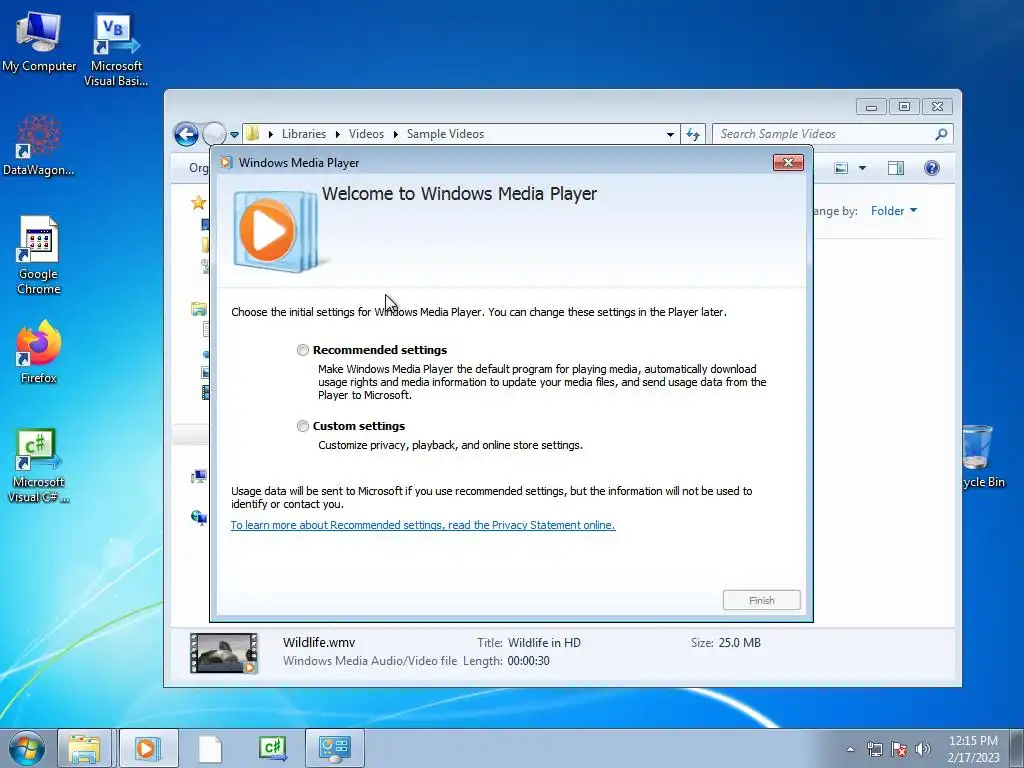Open Google Chrome desktop shortcut
The image size is (1024, 768).
pos(39,255)
